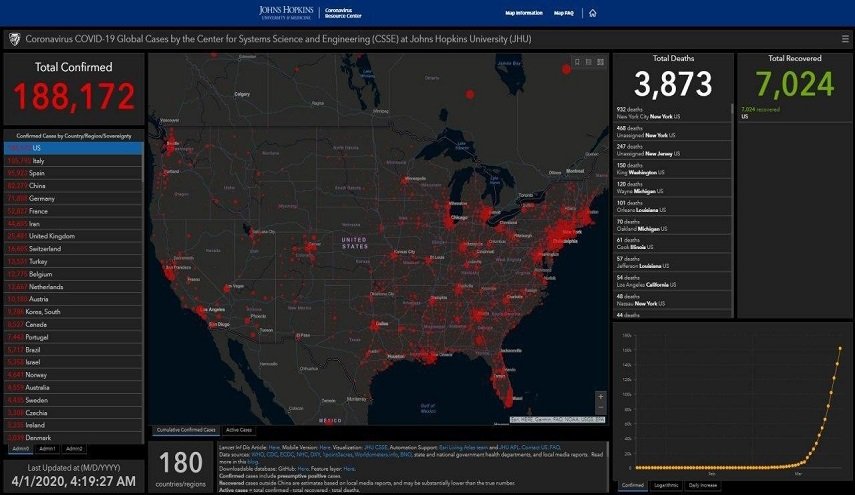Click the 54 deaths Los Angeles entry
855x495 pixels.
(672, 281)
